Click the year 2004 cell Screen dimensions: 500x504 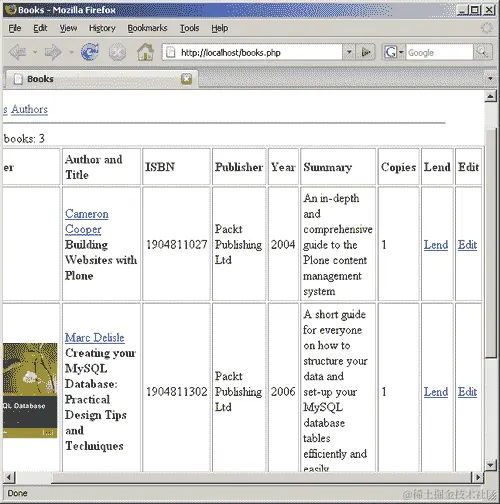283,245
